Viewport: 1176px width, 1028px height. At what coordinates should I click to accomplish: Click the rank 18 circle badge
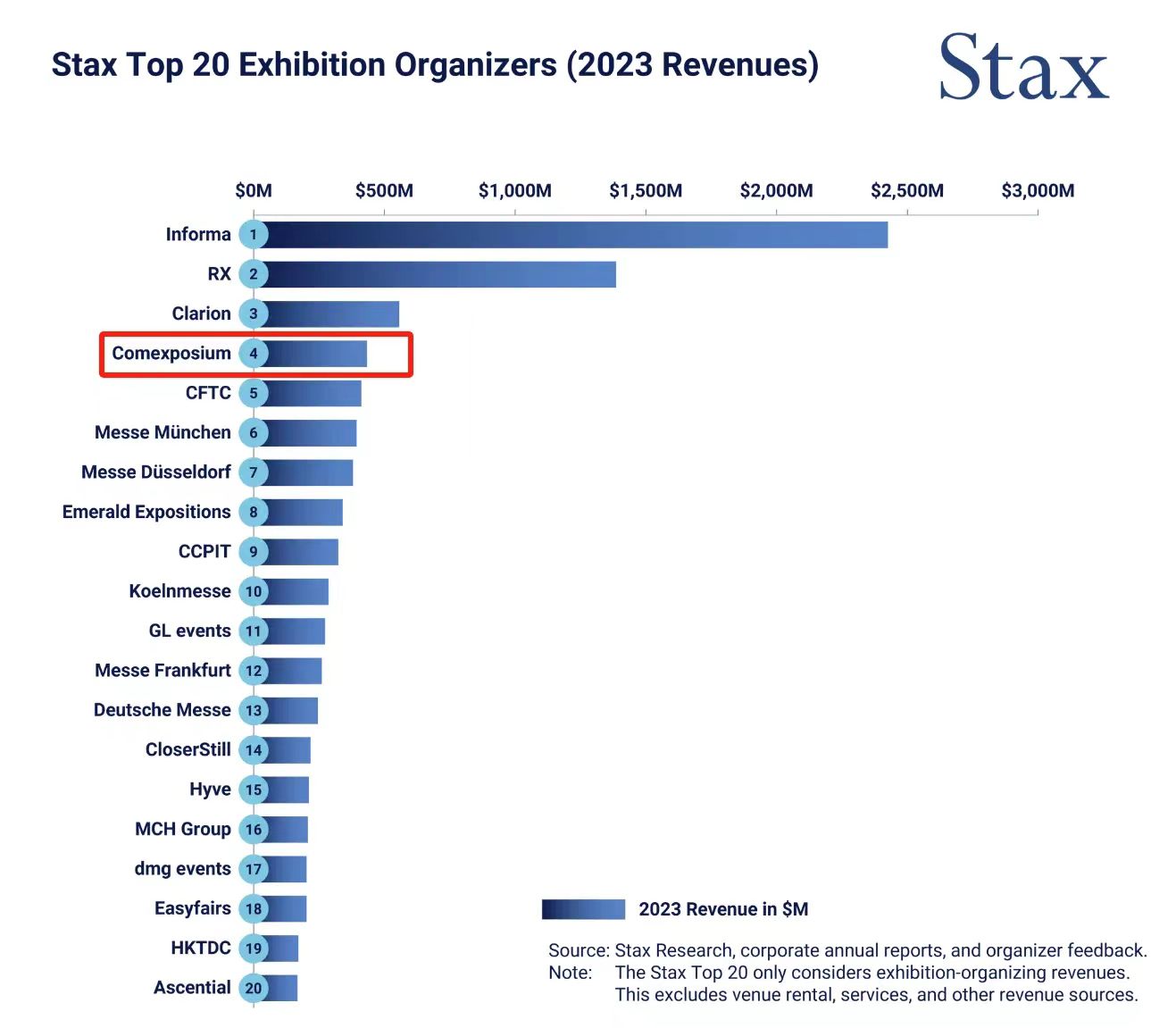point(254,909)
